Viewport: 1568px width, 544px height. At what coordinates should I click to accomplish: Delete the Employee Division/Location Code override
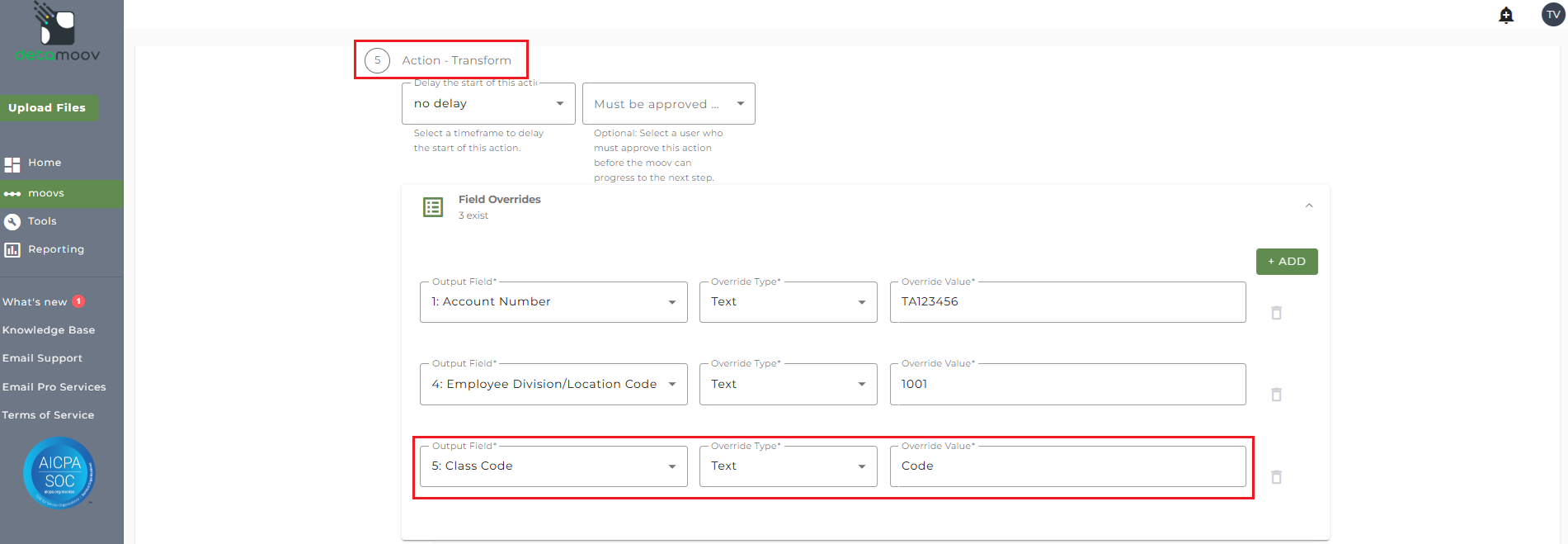point(1276,395)
